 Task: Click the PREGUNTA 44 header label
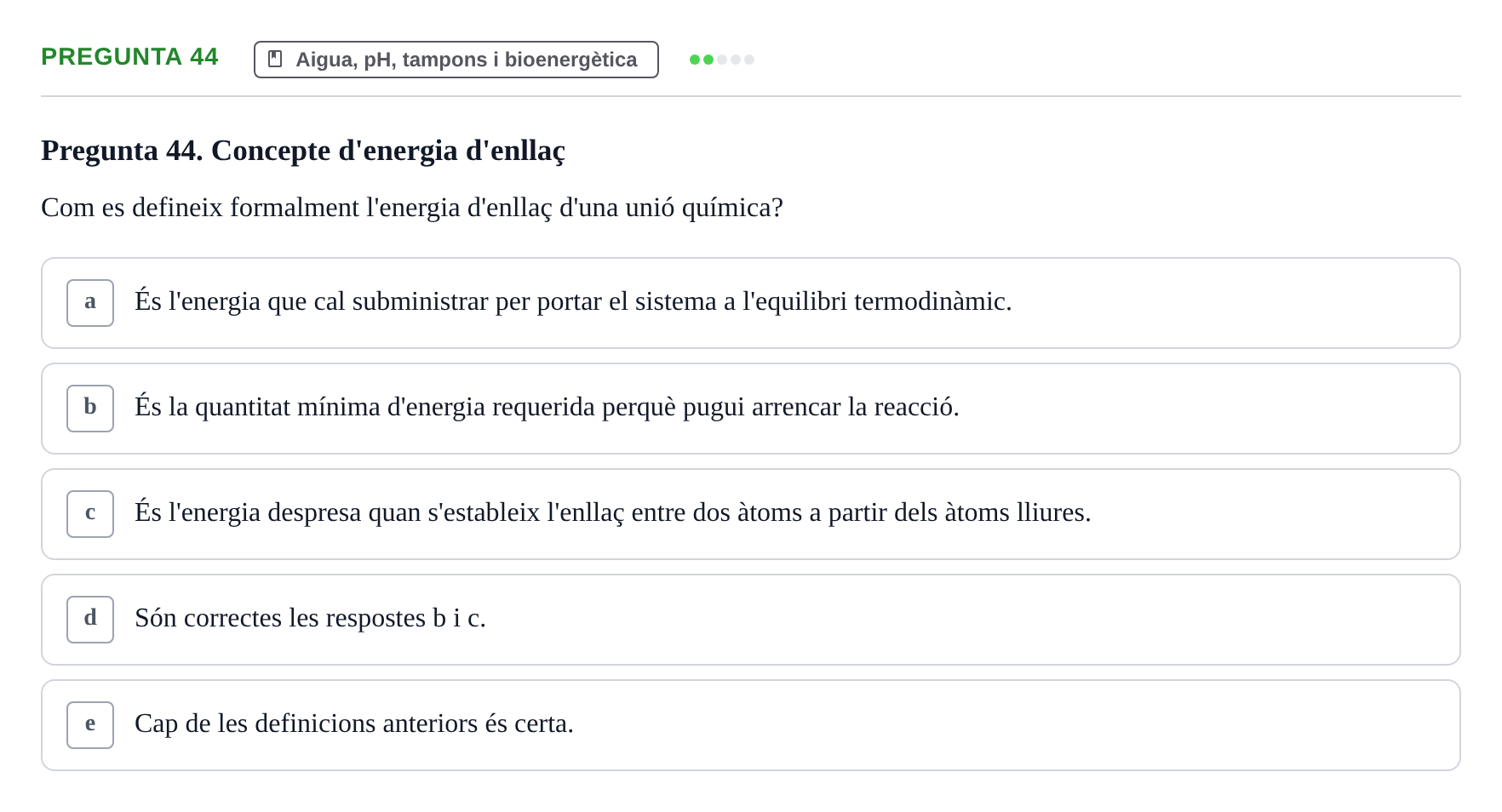click(x=129, y=57)
